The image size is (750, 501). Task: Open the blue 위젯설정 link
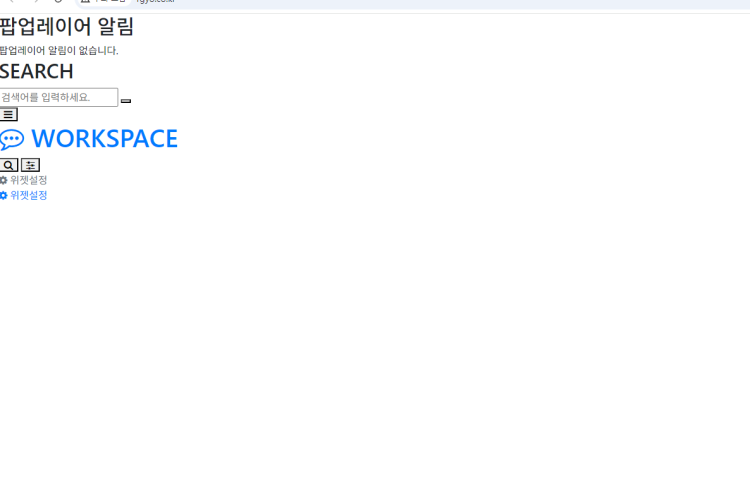(23, 195)
